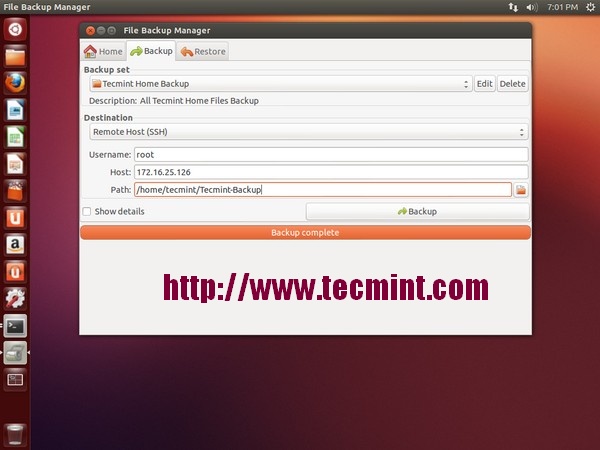Image resolution: width=600 pixels, height=450 pixels.
Task: Open LibreOffice Writer from the launcher
Action: point(15,111)
